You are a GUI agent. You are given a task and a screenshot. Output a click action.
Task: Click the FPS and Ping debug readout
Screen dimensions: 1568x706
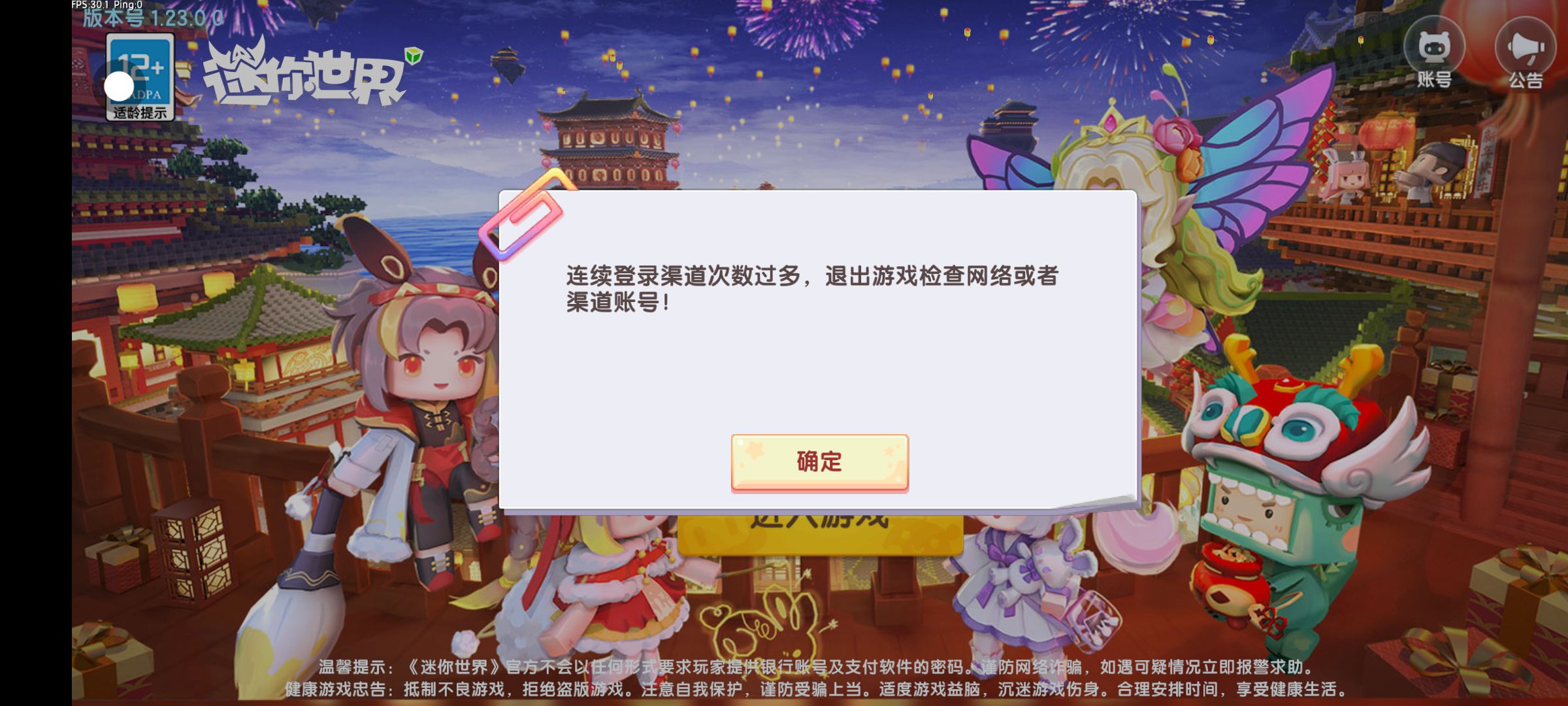tap(106, 5)
